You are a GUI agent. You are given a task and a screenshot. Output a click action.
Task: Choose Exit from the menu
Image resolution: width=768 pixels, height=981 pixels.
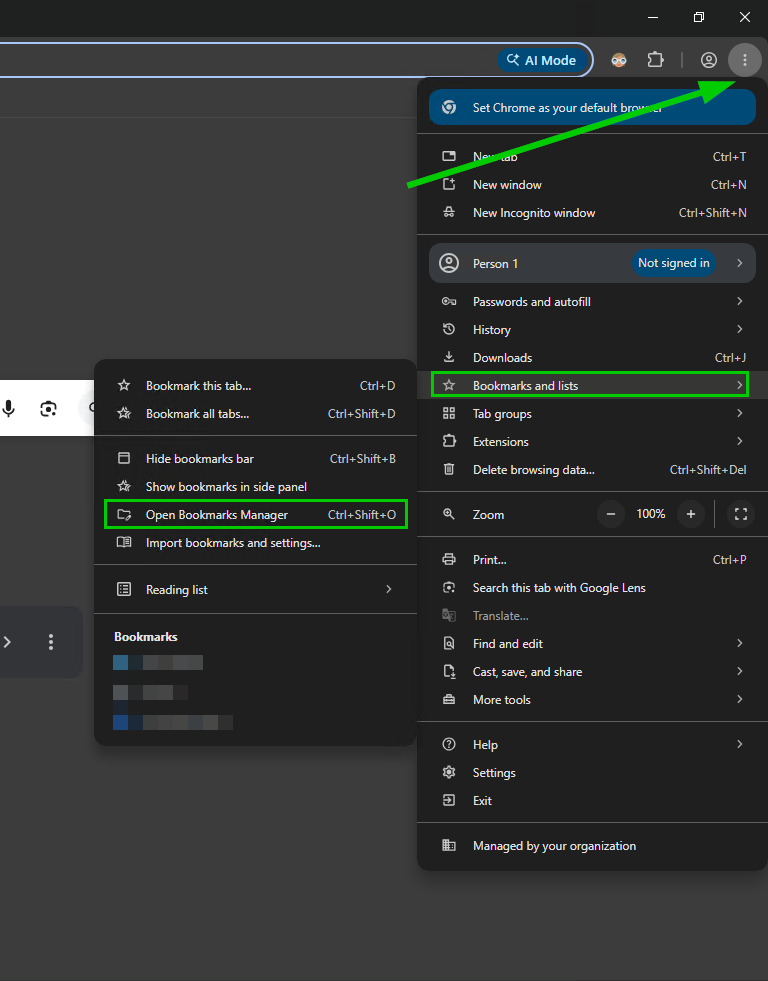pyautogui.click(x=592, y=801)
